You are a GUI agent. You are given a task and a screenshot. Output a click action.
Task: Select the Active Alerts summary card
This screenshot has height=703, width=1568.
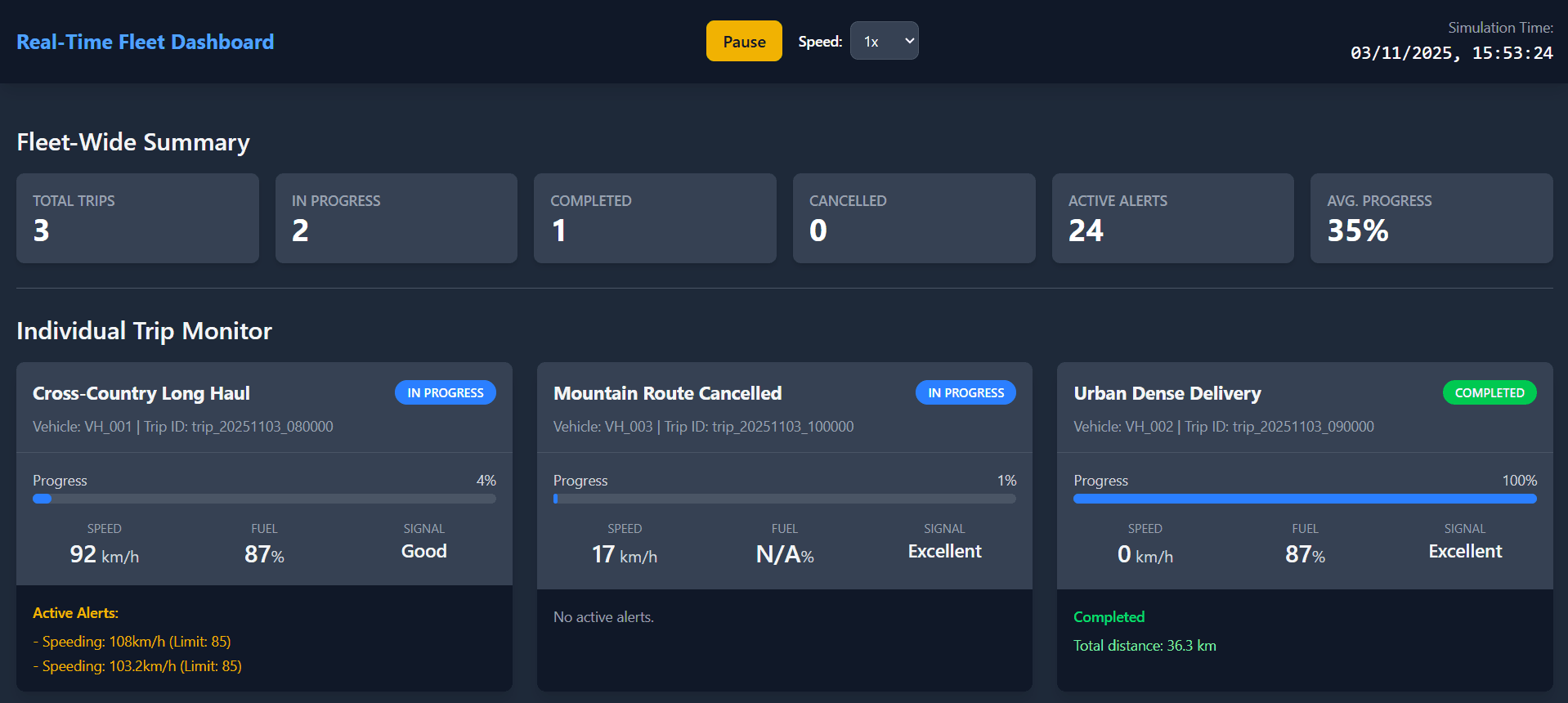pos(1173,218)
